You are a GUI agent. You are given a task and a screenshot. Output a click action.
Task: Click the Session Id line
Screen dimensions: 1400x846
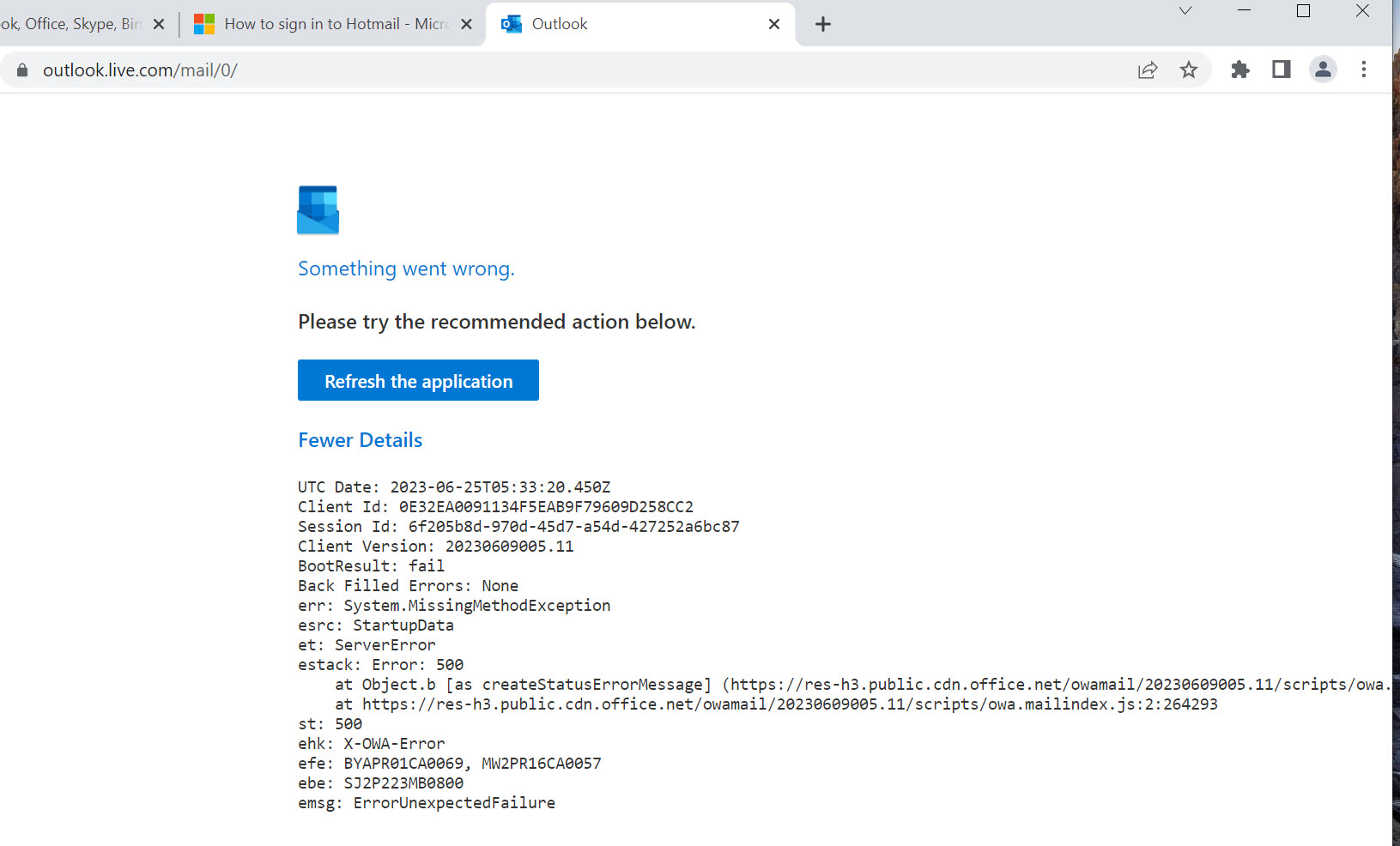coord(518,527)
